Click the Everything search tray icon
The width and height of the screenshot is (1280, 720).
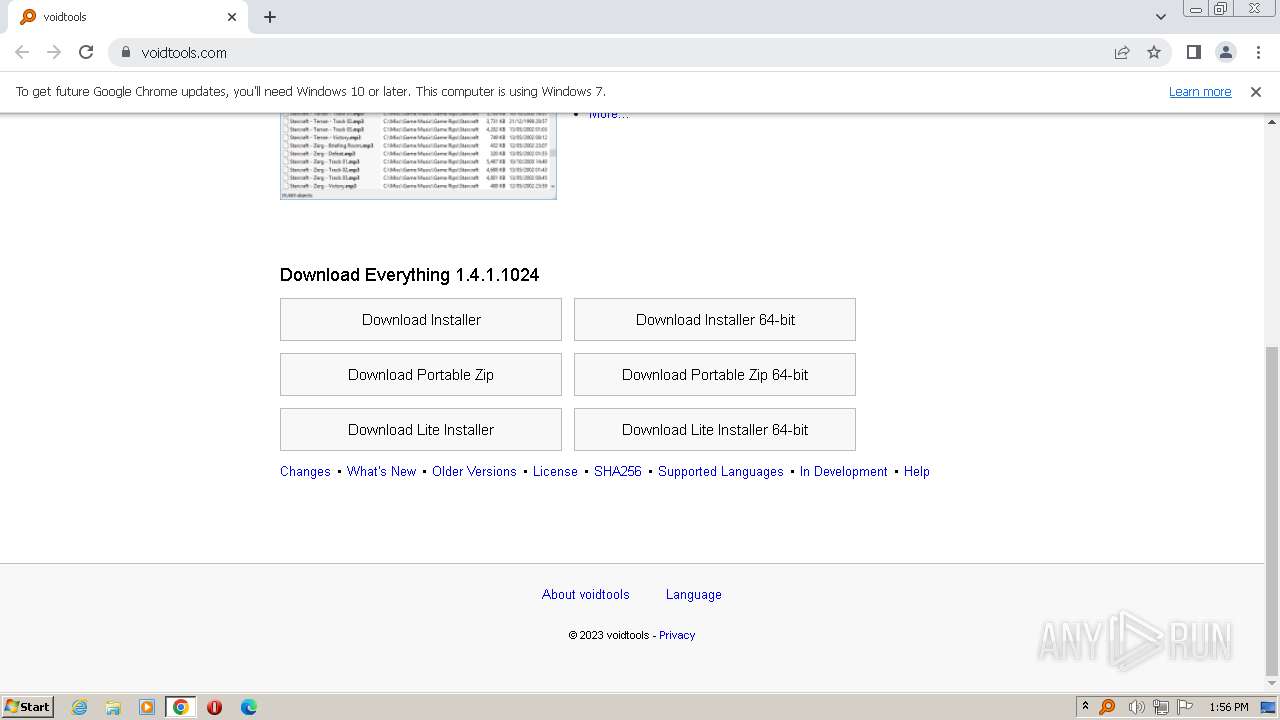point(1107,707)
